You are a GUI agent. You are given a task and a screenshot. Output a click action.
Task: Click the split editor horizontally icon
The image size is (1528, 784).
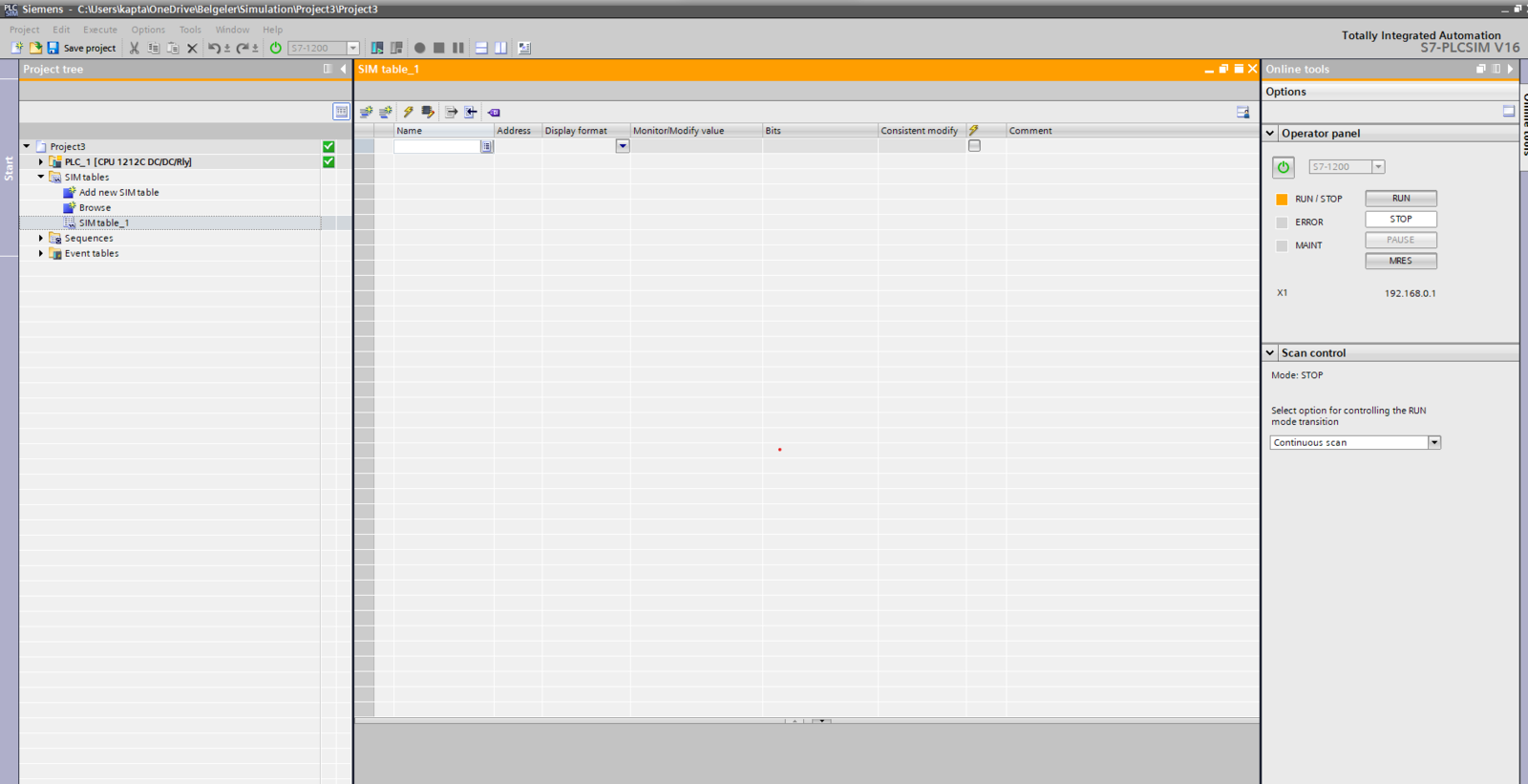pos(481,48)
